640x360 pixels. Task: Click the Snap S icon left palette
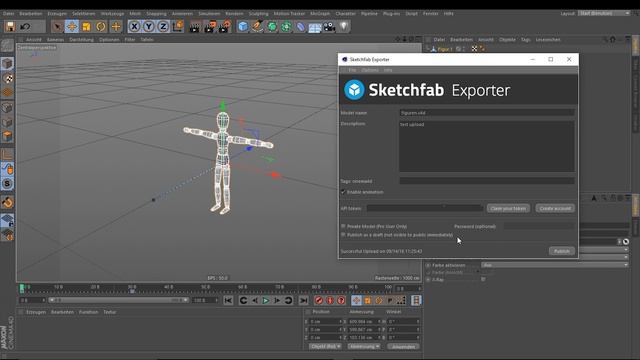(x=7, y=184)
